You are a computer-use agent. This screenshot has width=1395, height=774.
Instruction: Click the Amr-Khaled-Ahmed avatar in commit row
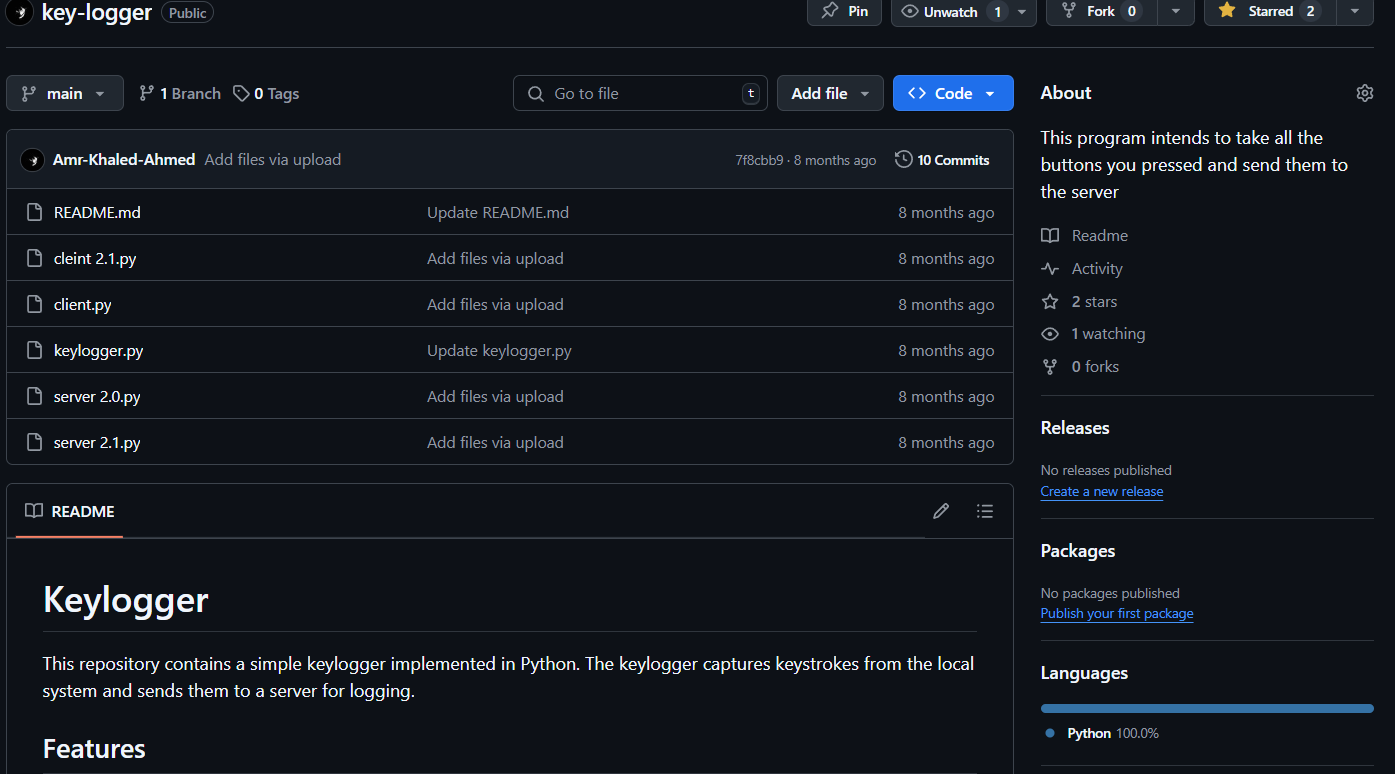tap(32, 160)
